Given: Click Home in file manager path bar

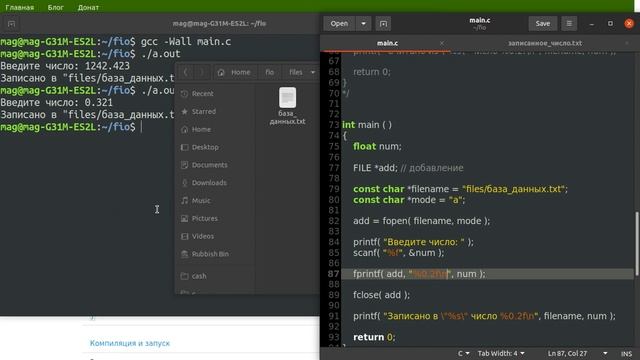Looking at the screenshot, I should pyautogui.click(x=234, y=72).
